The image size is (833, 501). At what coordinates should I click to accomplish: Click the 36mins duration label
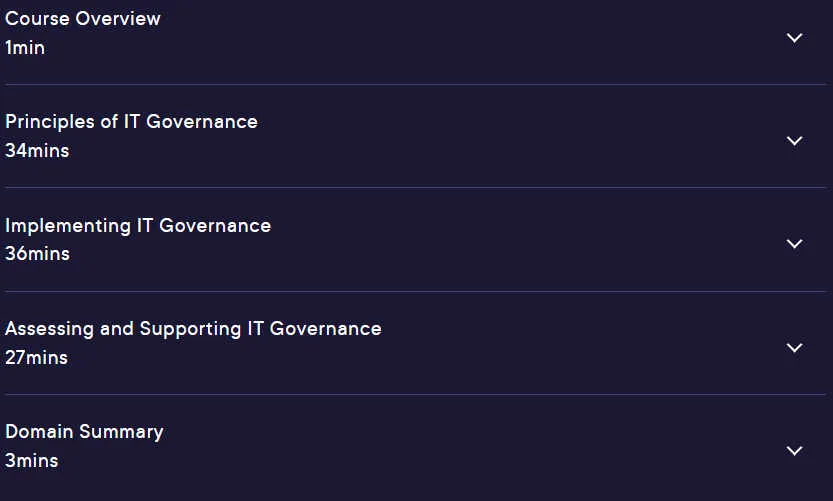click(x=37, y=254)
